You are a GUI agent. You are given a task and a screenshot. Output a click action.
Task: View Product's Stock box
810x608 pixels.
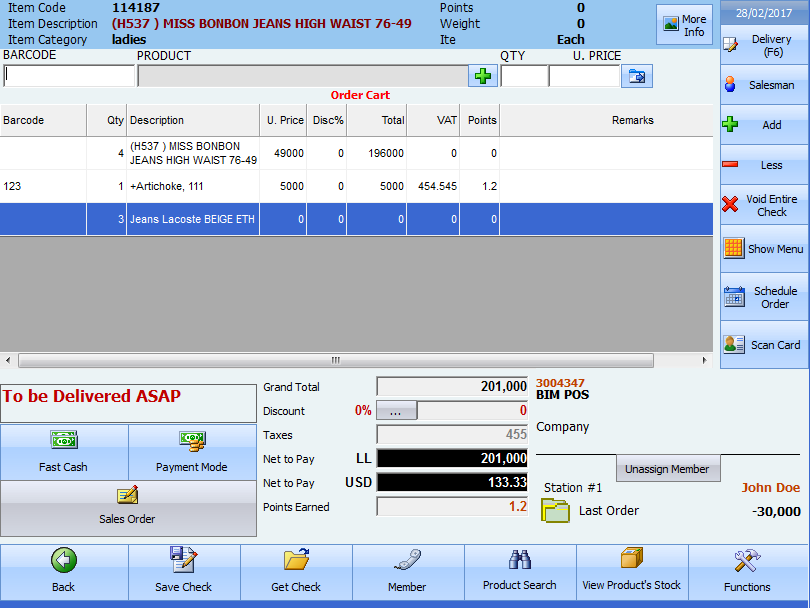coord(632,572)
